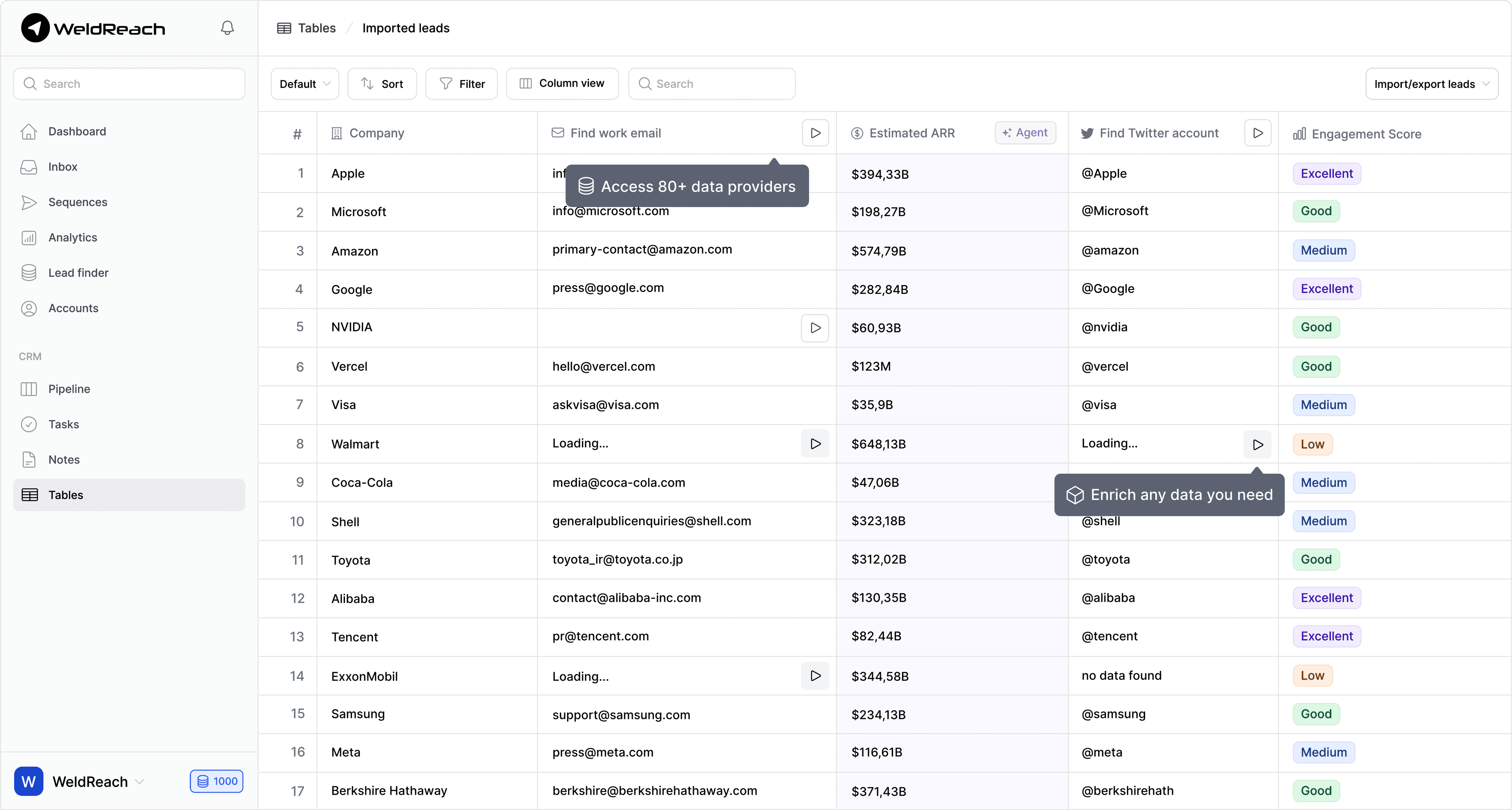Click hello@vercel.com cell
Image resolution: width=1512 pixels, height=810 pixels.
pyautogui.click(x=687, y=367)
